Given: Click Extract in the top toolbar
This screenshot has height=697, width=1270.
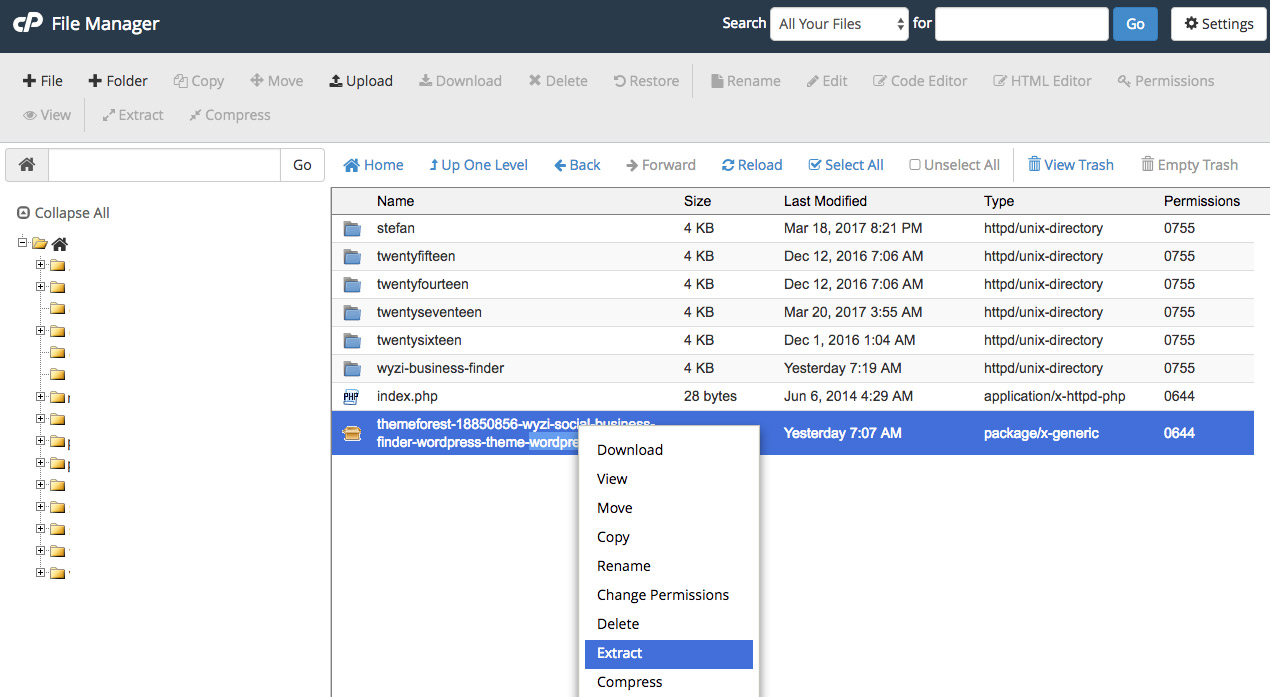Looking at the screenshot, I should click(x=133, y=115).
